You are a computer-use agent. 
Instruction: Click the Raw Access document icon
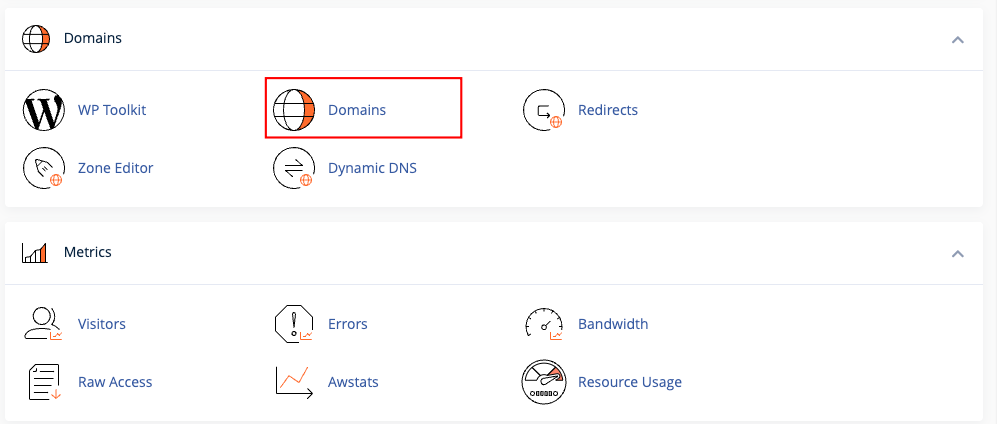click(43, 382)
